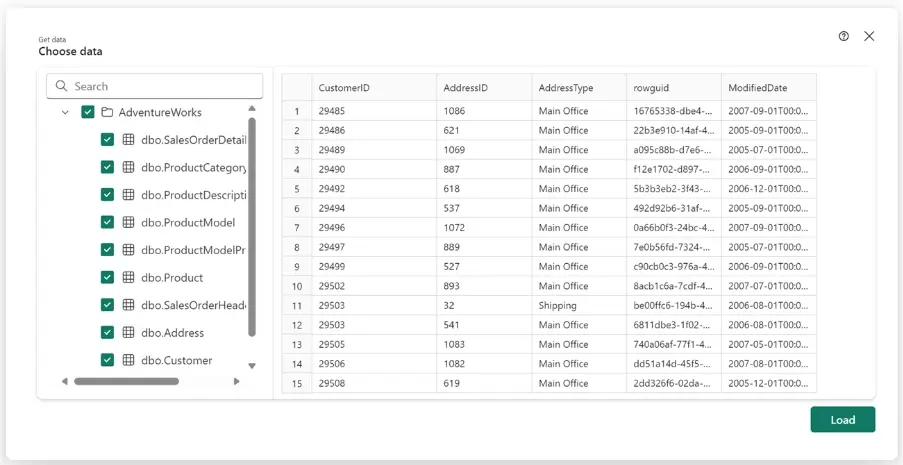Uncheck the dbo.SalesOrderDetail checkbox

click(x=107, y=139)
